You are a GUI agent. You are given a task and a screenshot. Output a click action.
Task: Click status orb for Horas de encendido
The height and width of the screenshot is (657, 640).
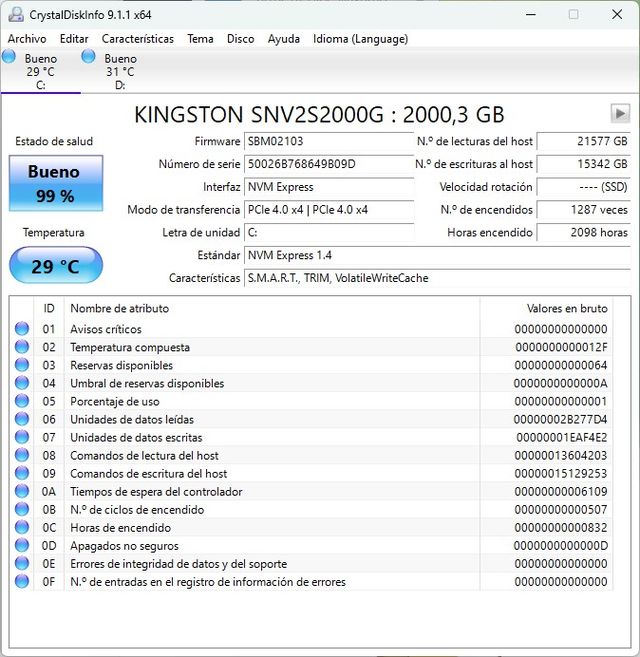tap(22, 528)
